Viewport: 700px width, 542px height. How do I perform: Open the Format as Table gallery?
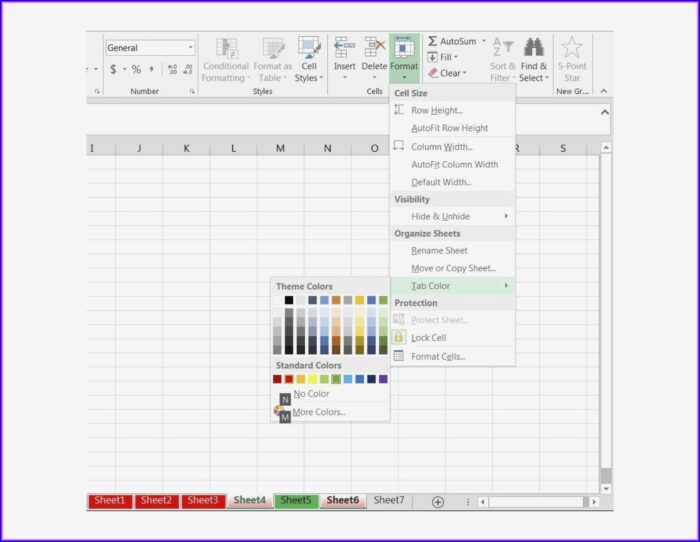click(x=272, y=60)
